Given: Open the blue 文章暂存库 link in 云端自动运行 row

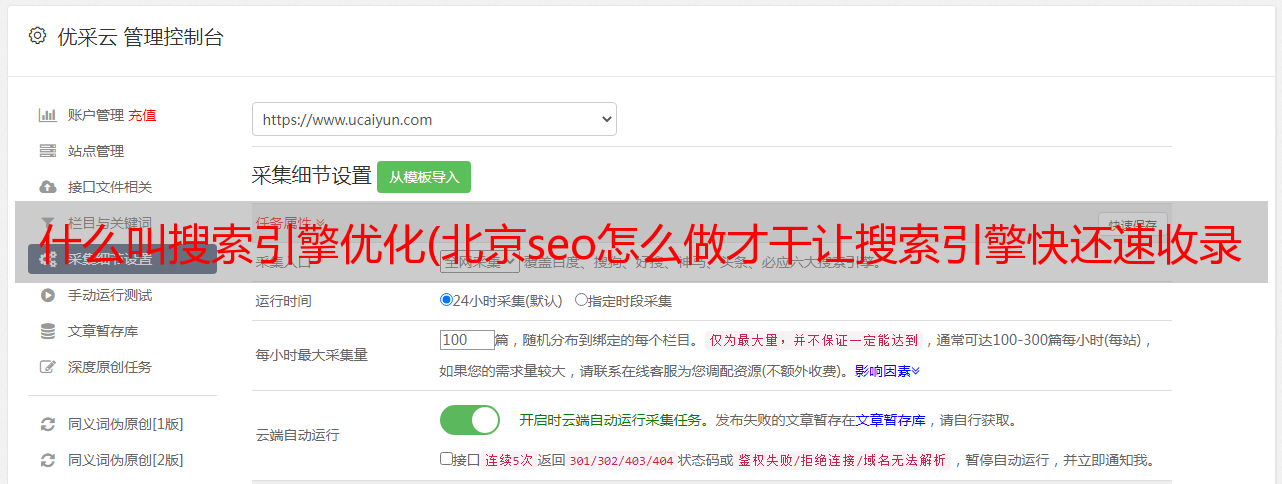Looking at the screenshot, I should pos(890,420).
